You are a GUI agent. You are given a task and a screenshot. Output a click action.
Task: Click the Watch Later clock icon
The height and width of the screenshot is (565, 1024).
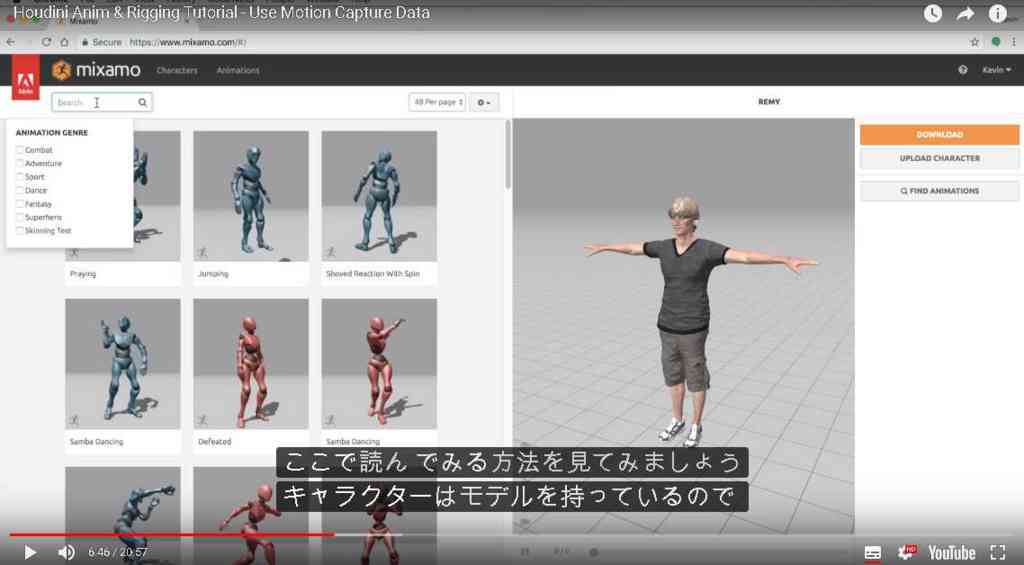coord(933,13)
